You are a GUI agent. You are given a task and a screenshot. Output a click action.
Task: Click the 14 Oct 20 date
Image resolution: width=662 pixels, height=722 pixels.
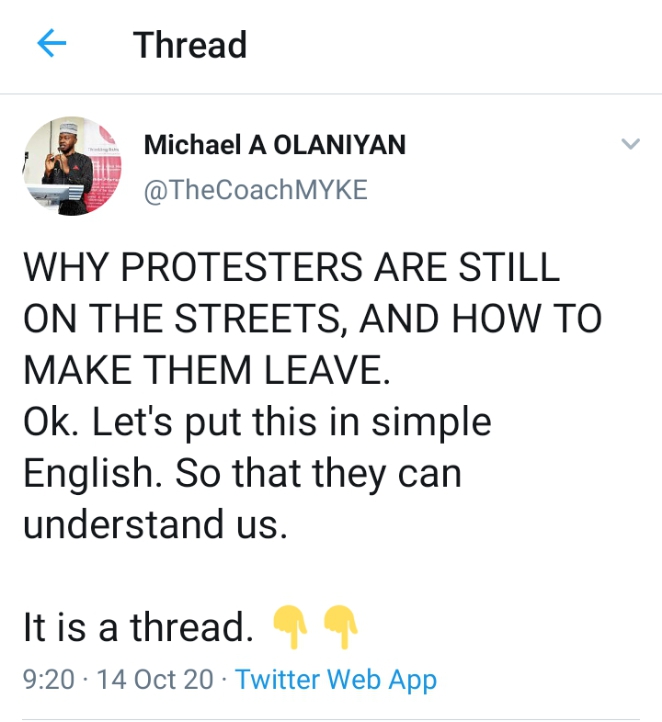tap(155, 680)
